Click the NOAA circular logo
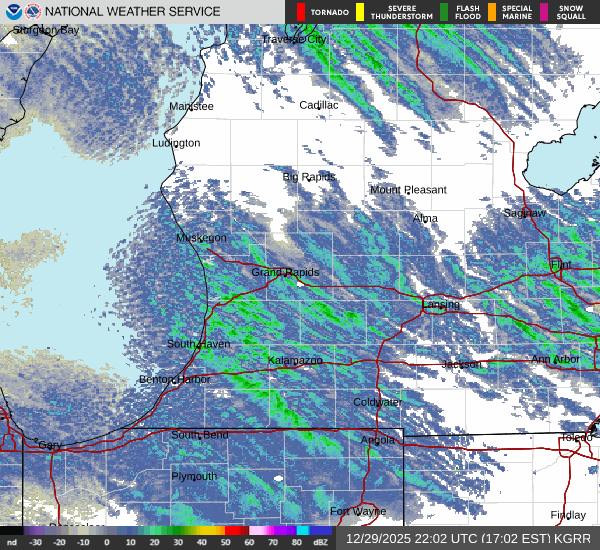Viewport: 600px width, 550px height. (x=12, y=12)
